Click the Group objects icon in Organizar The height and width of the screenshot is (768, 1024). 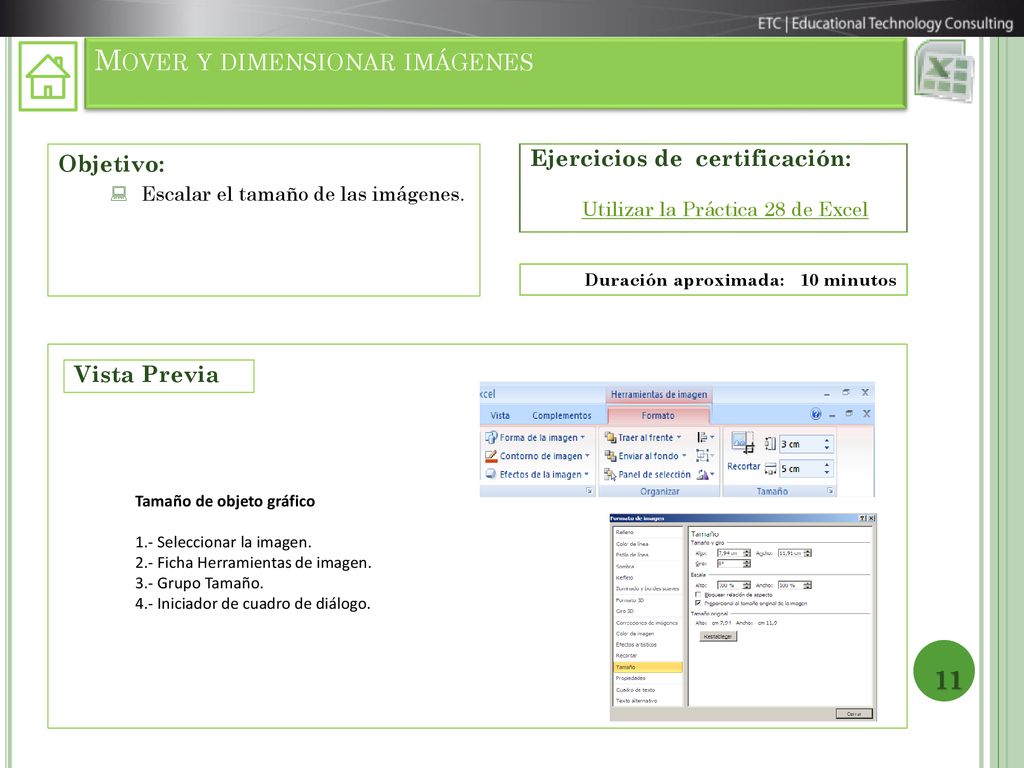[705, 455]
